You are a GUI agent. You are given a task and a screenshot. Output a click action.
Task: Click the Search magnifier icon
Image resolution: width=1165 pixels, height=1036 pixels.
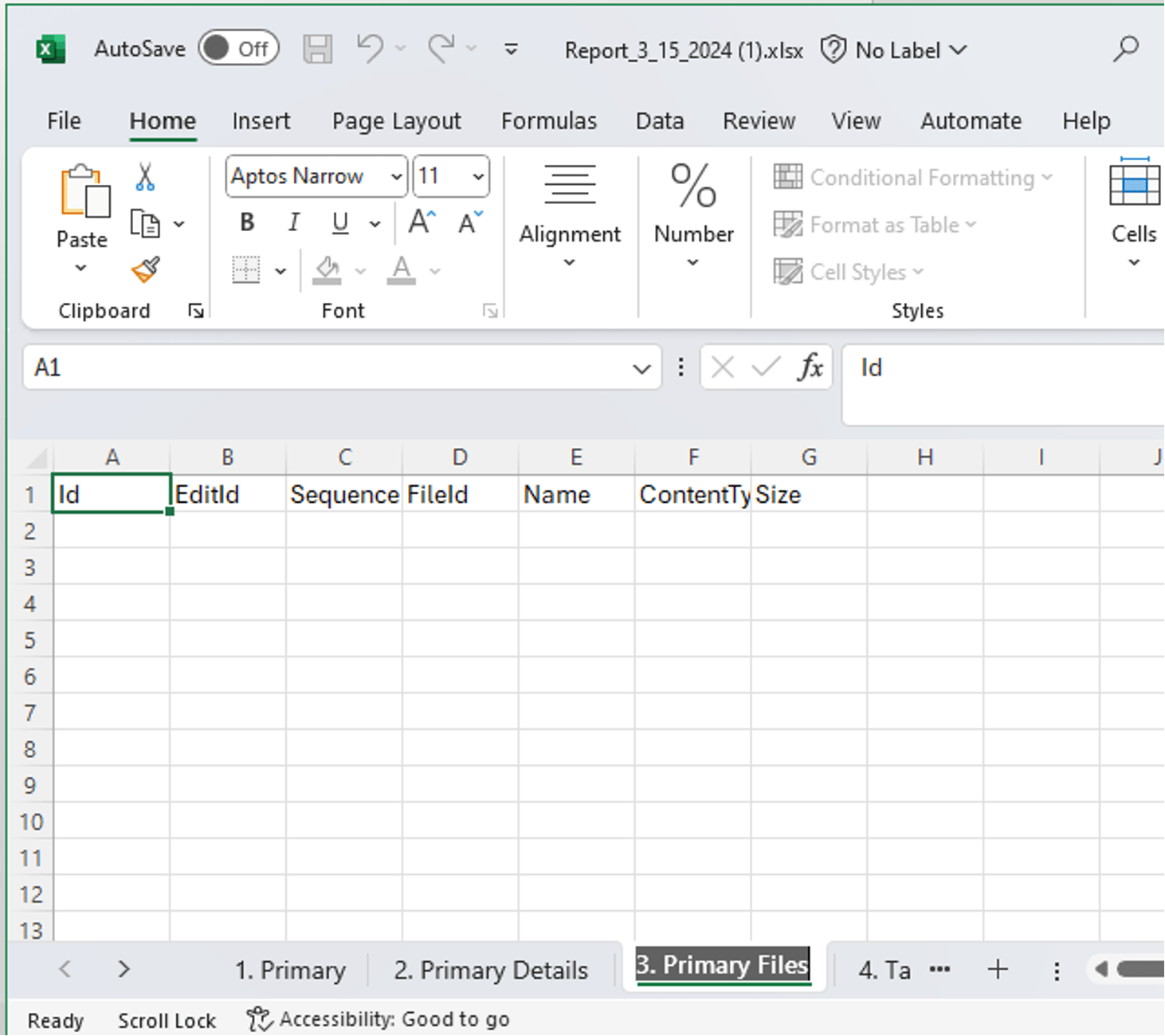coord(1126,49)
